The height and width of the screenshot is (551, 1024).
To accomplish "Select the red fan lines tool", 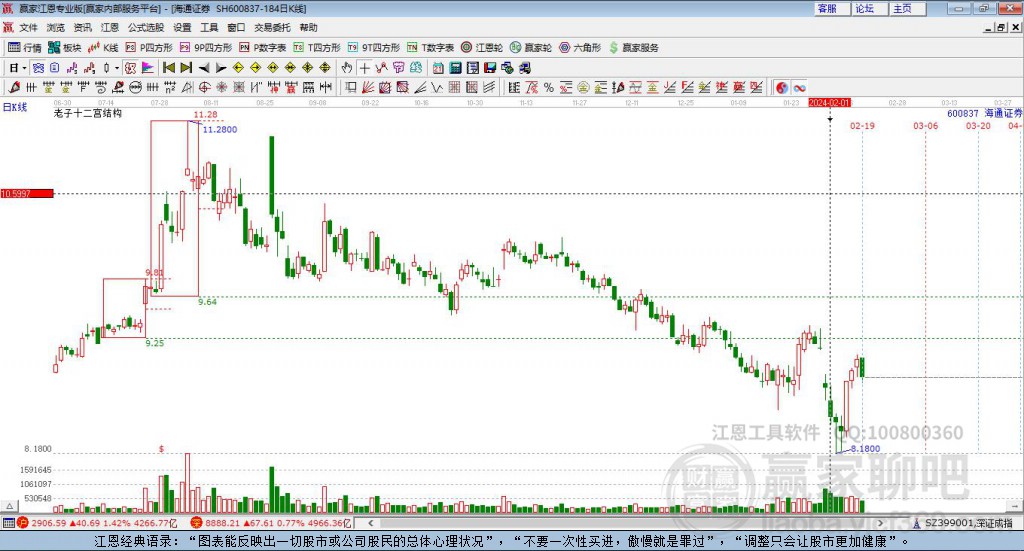I will click(x=368, y=87).
